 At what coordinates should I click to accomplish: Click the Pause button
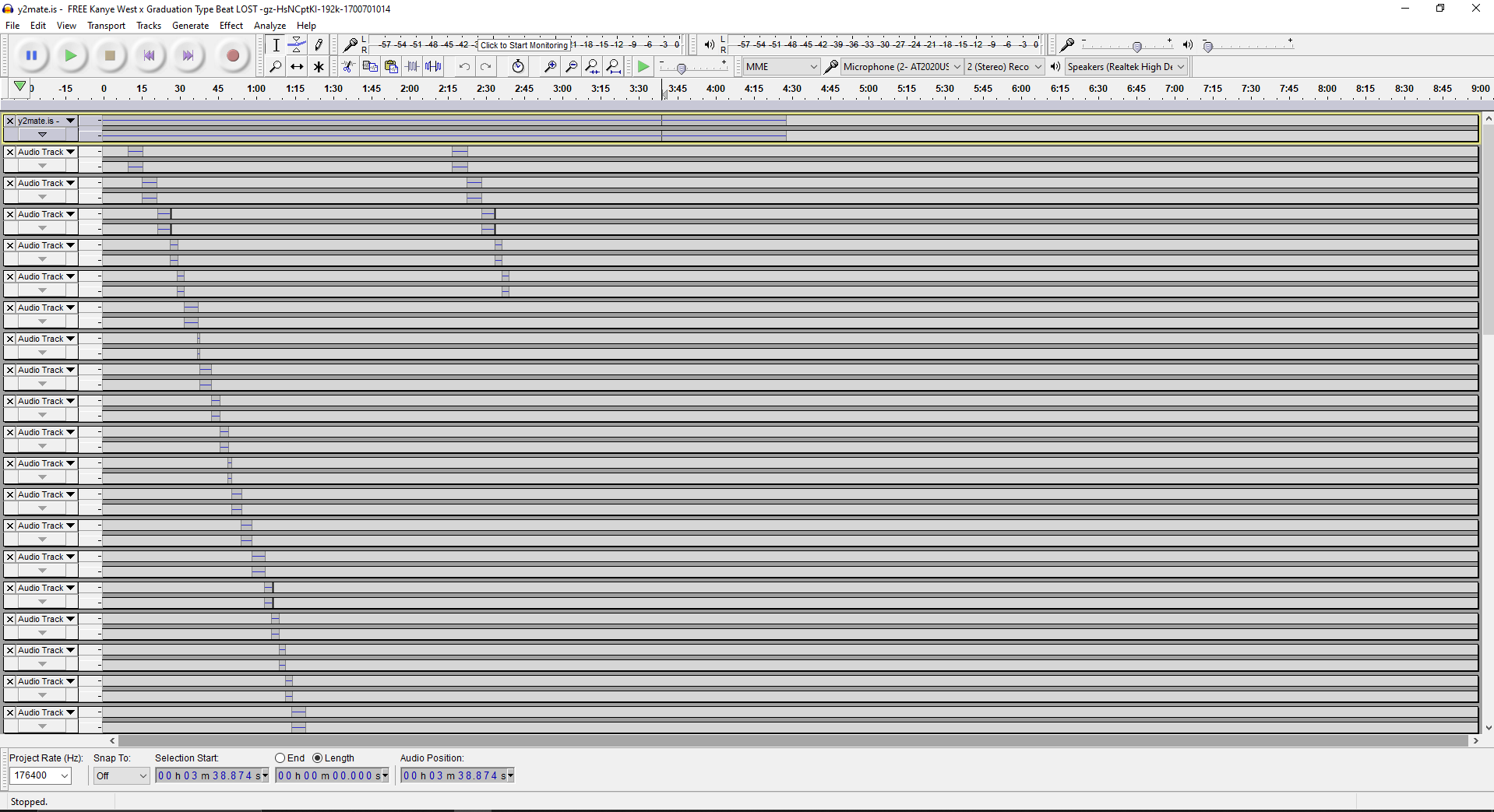32,56
